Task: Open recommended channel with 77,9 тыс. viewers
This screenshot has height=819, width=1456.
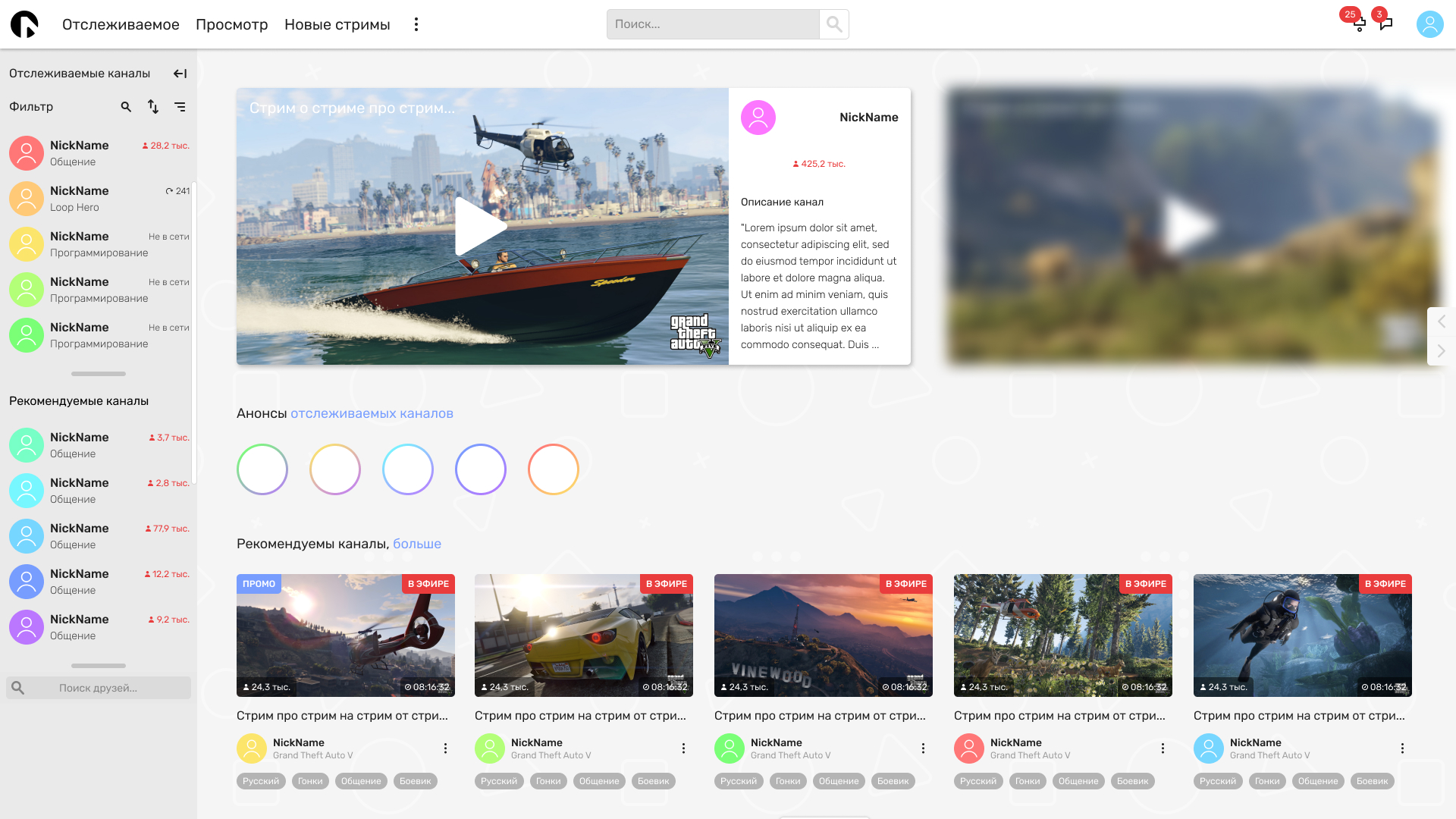Action: (x=99, y=536)
